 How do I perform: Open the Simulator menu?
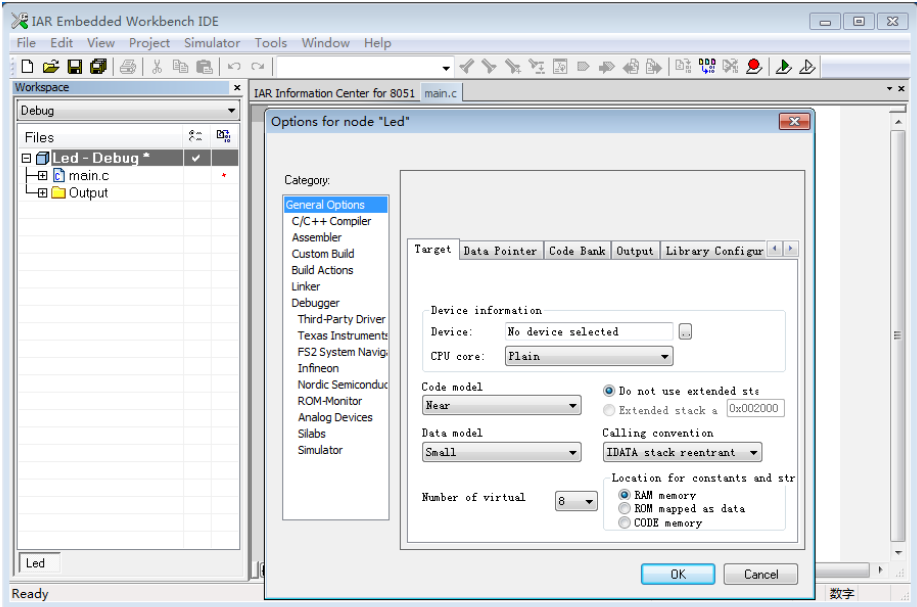click(x=212, y=43)
